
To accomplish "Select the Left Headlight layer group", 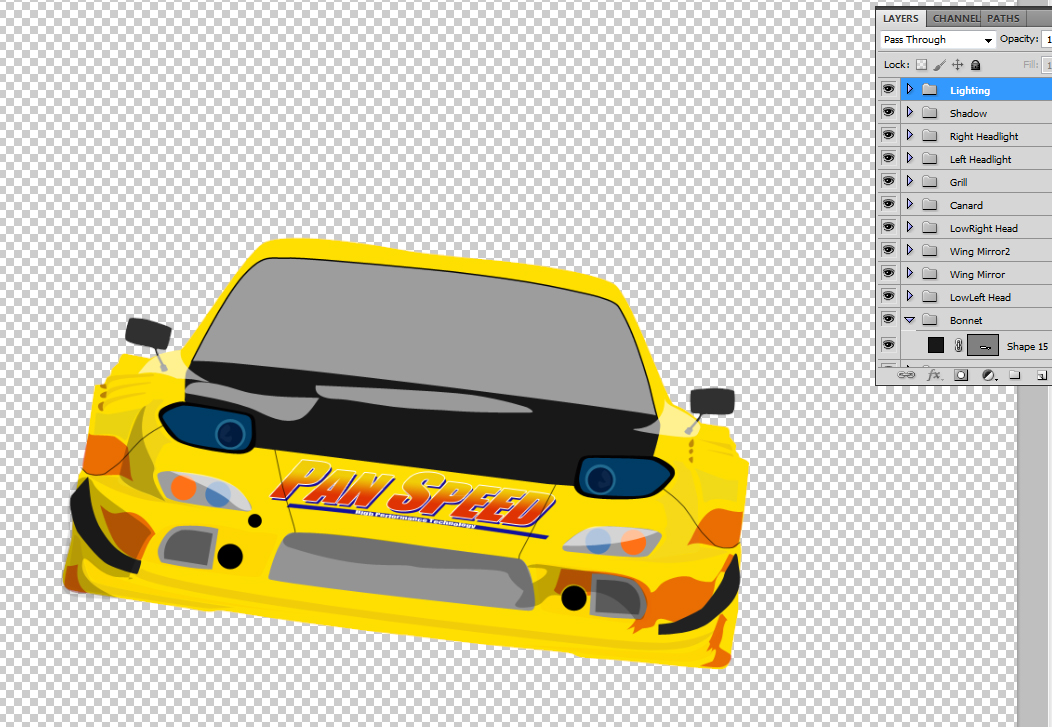I will [x=976, y=159].
